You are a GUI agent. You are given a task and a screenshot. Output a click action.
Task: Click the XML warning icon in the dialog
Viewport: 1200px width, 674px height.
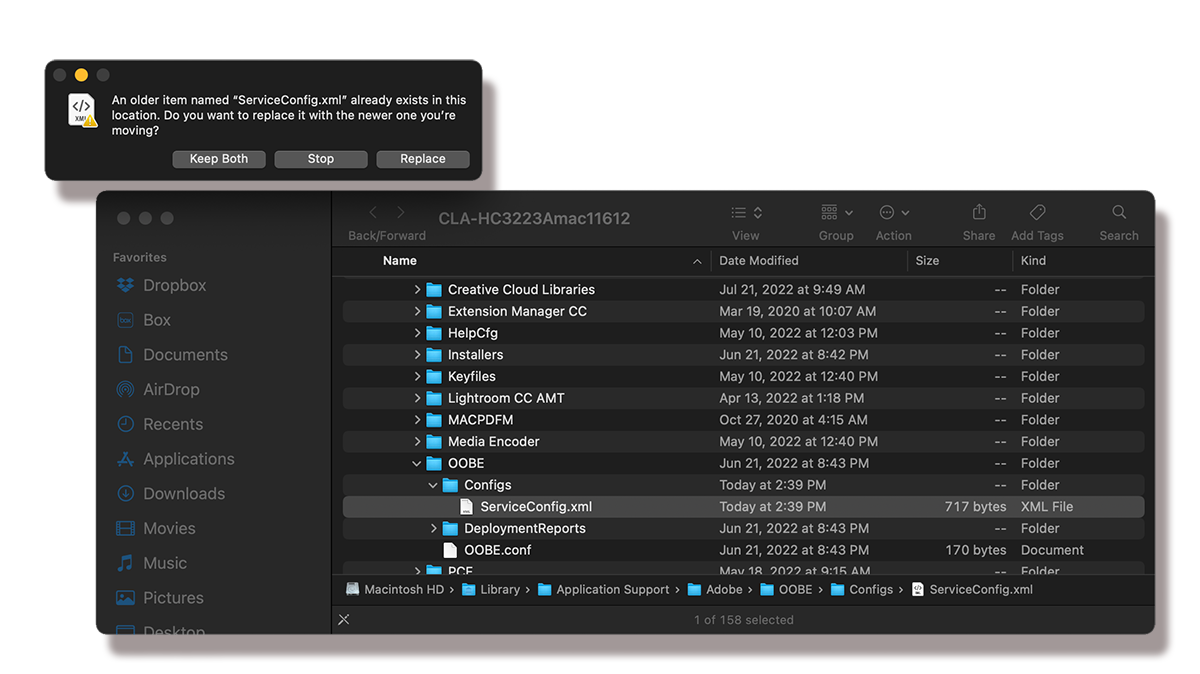(83, 110)
